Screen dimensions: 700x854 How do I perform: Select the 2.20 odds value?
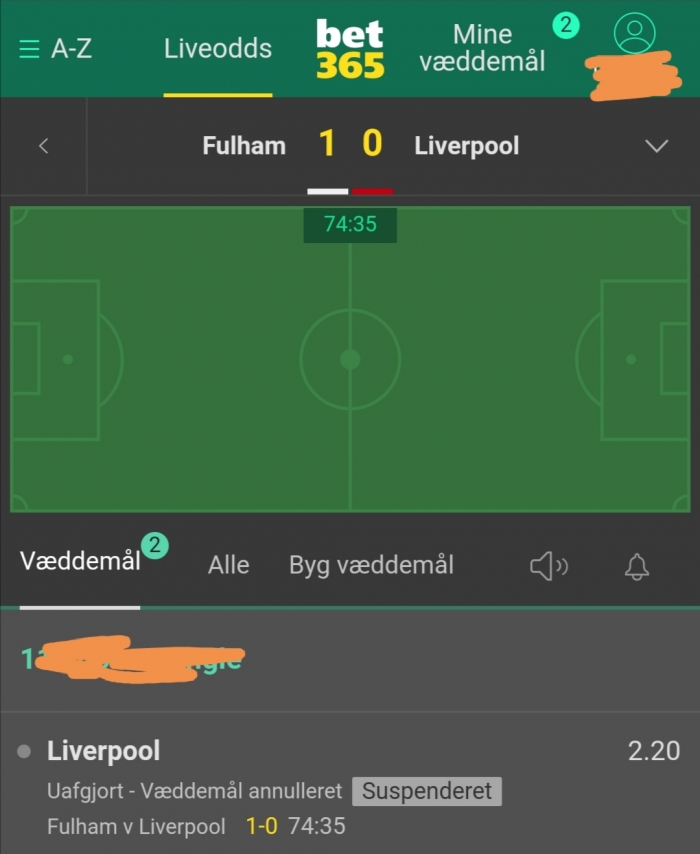coord(654,751)
